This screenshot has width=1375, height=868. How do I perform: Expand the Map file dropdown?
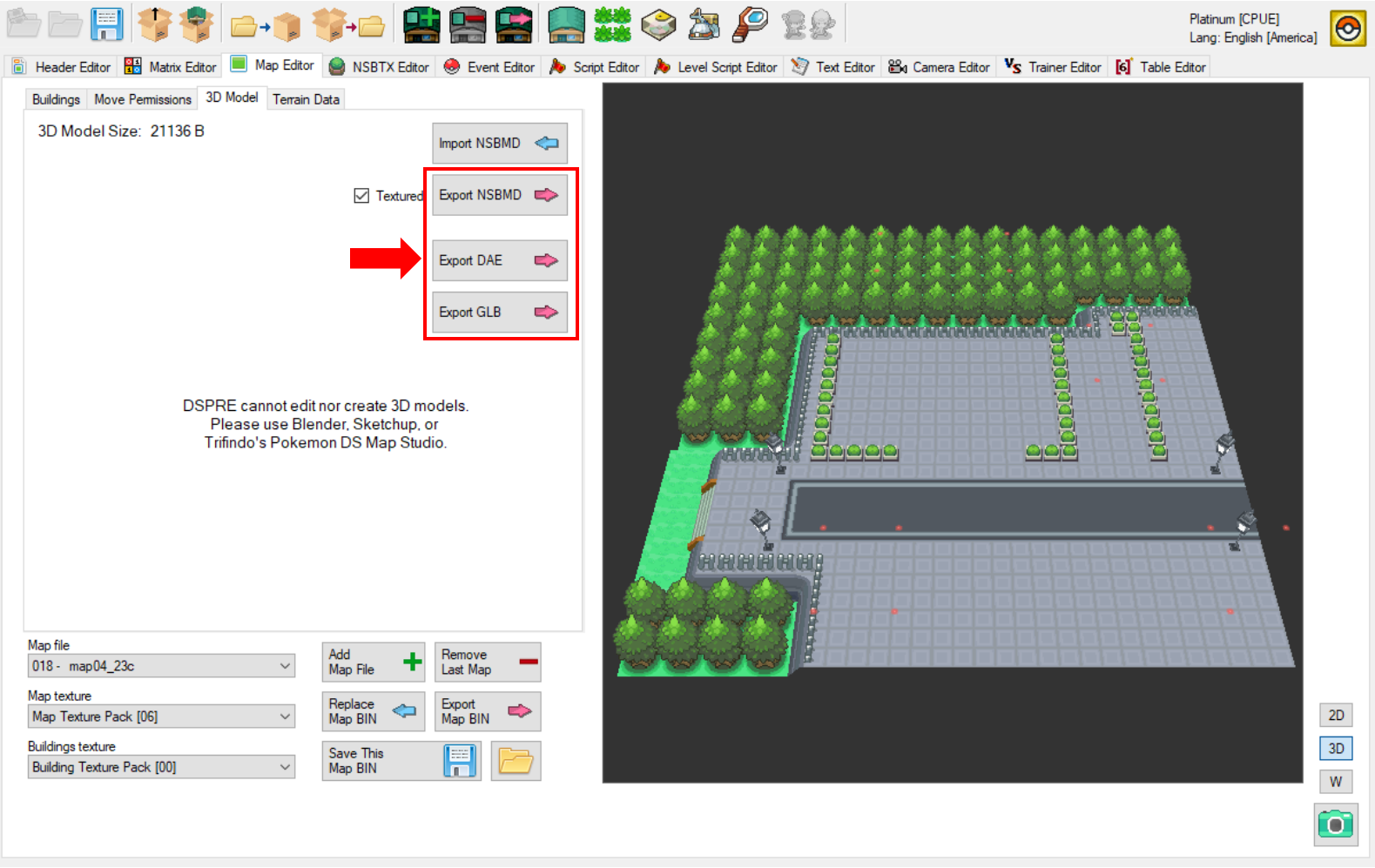tap(161, 666)
